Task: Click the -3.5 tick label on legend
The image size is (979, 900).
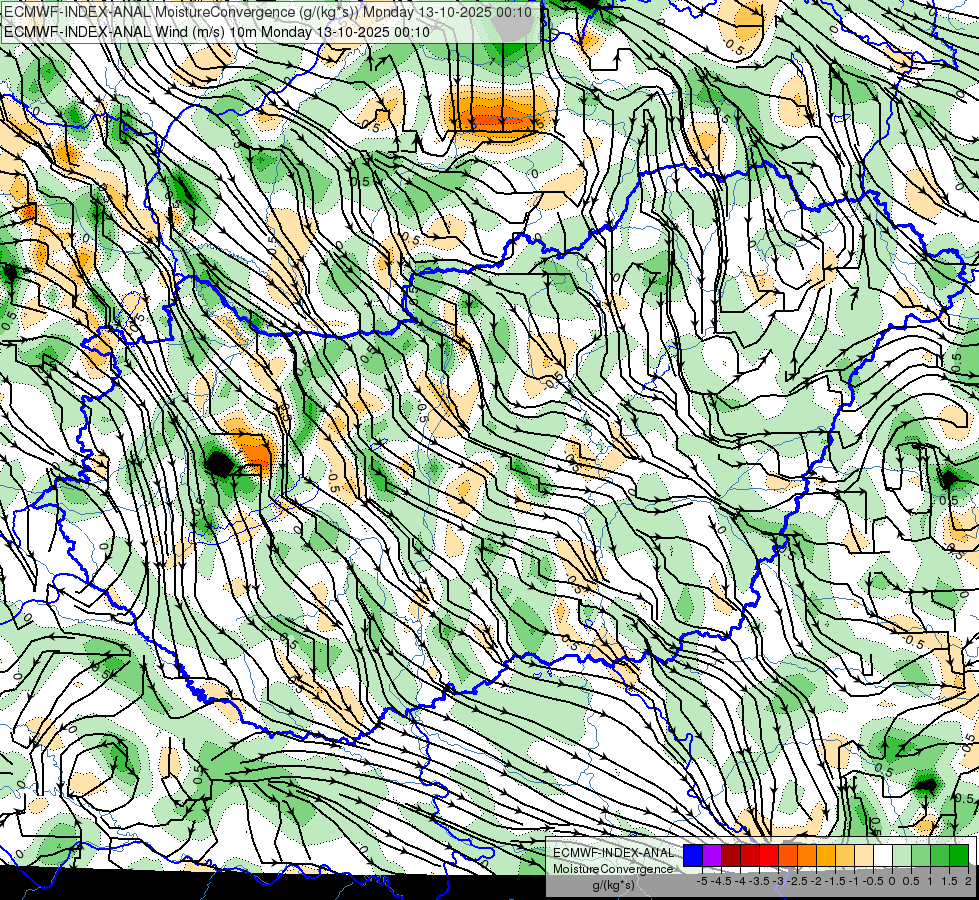Action: pyautogui.click(x=759, y=881)
